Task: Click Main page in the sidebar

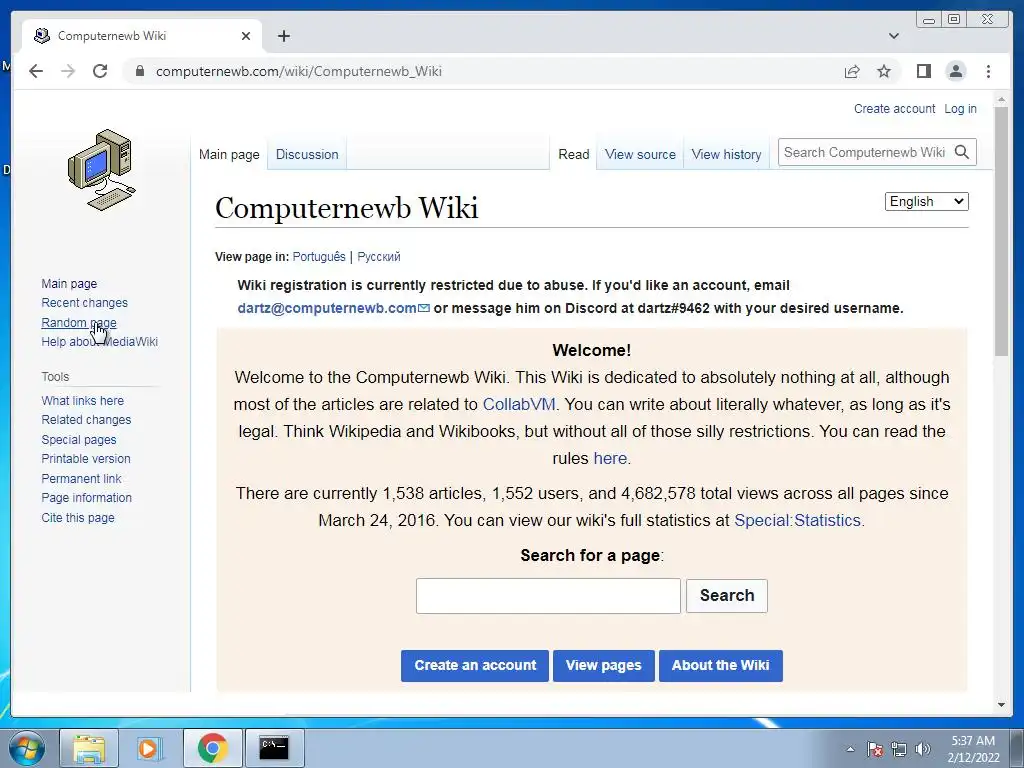Action: click(x=69, y=283)
